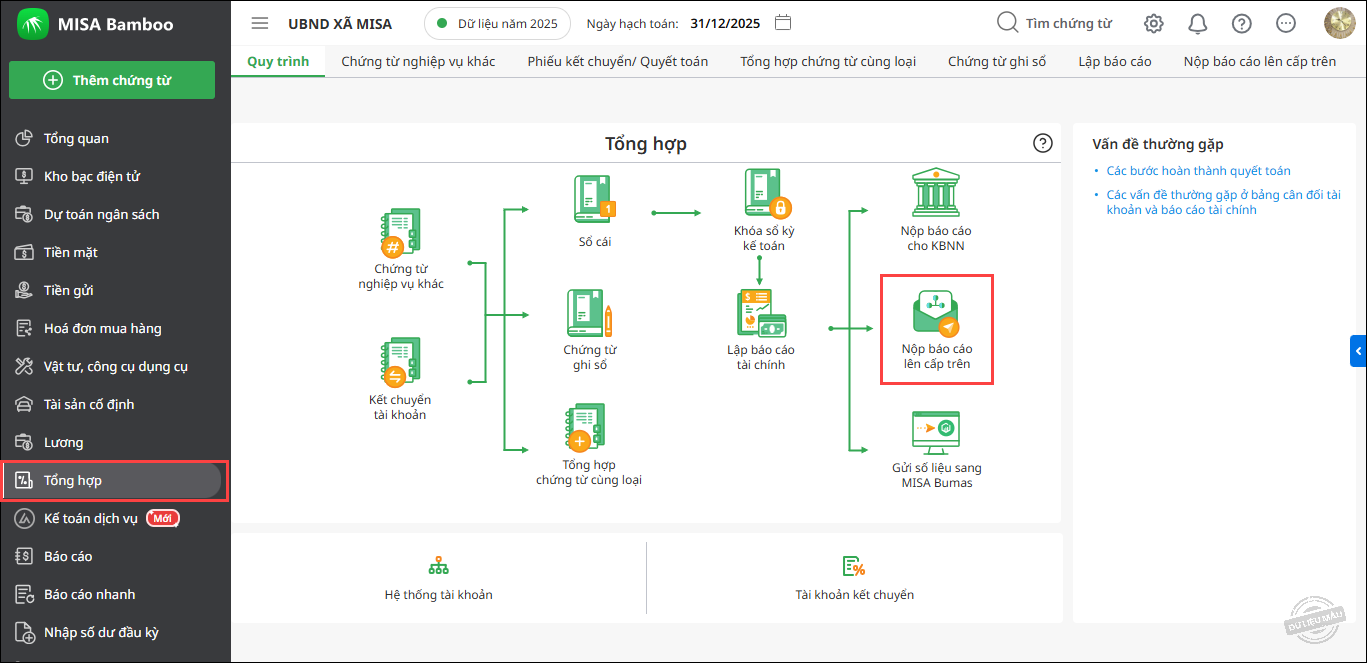
Task: Open Tổng quan in the sidebar
Action: [115, 139]
